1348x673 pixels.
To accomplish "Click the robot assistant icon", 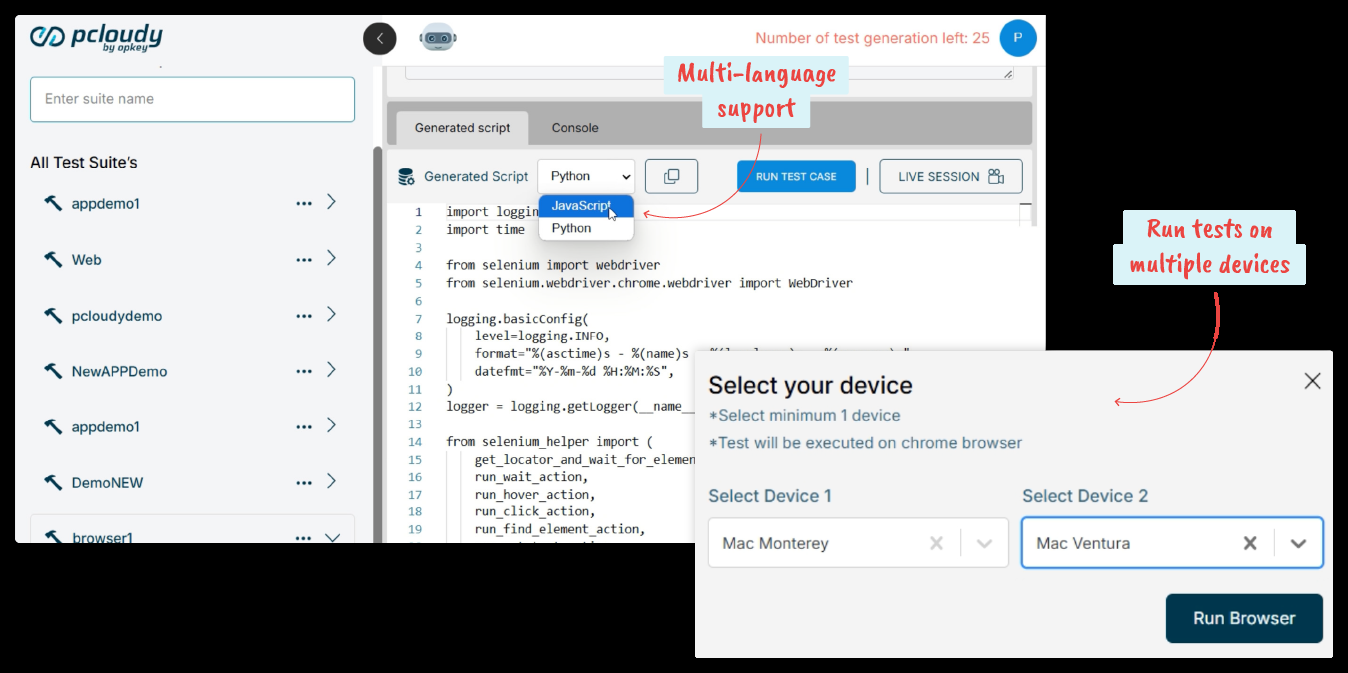I will [437, 38].
